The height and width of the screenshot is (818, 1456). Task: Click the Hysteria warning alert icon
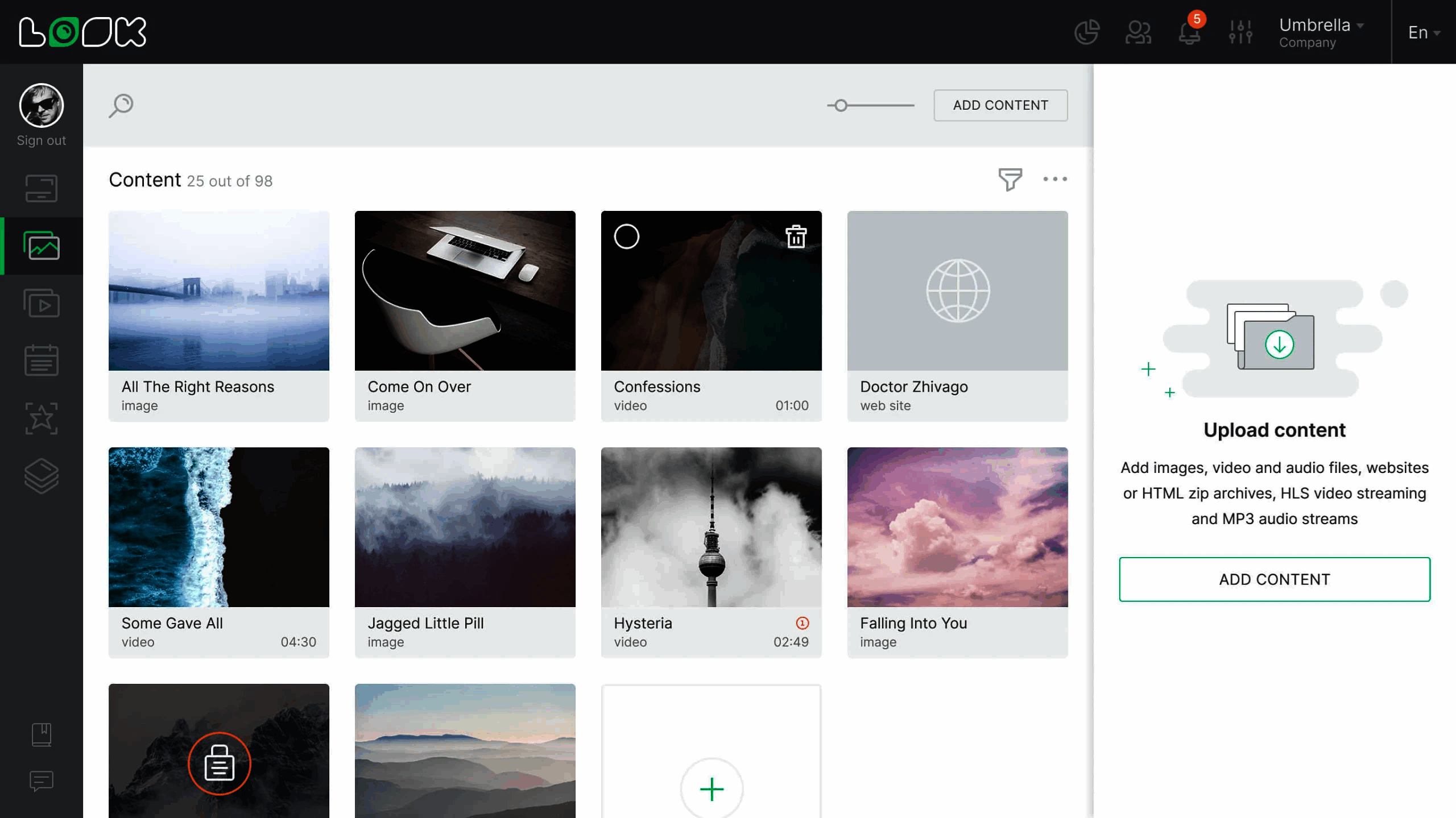(802, 623)
